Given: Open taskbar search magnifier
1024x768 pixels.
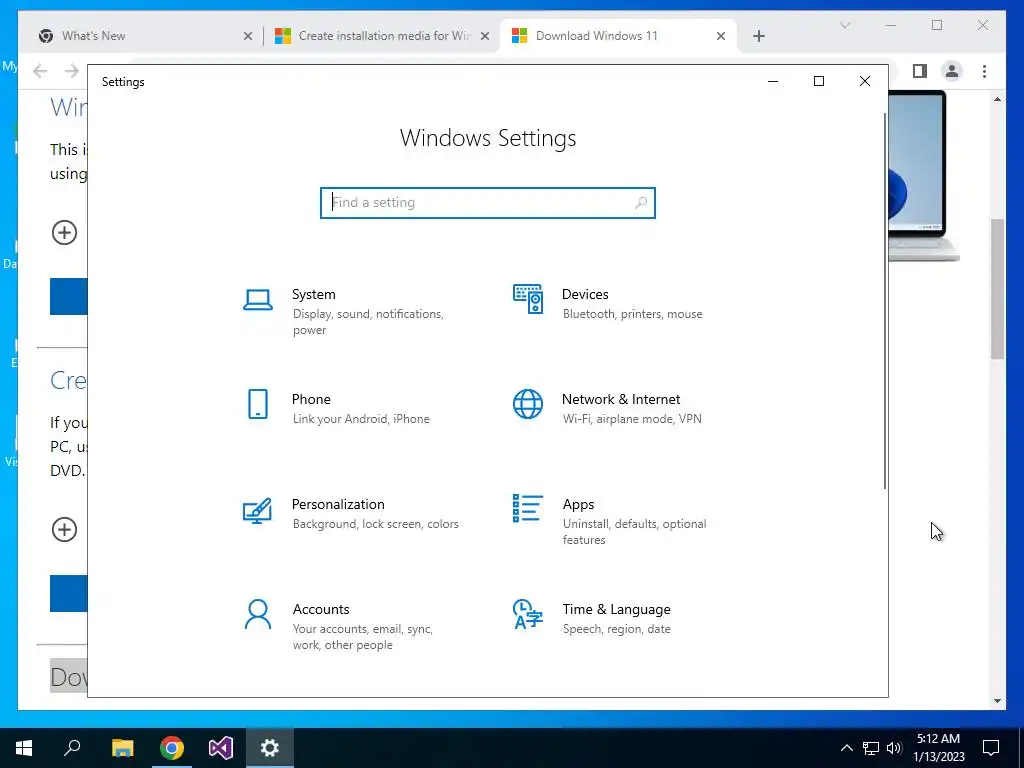Looking at the screenshot, I should click(72, 748).
